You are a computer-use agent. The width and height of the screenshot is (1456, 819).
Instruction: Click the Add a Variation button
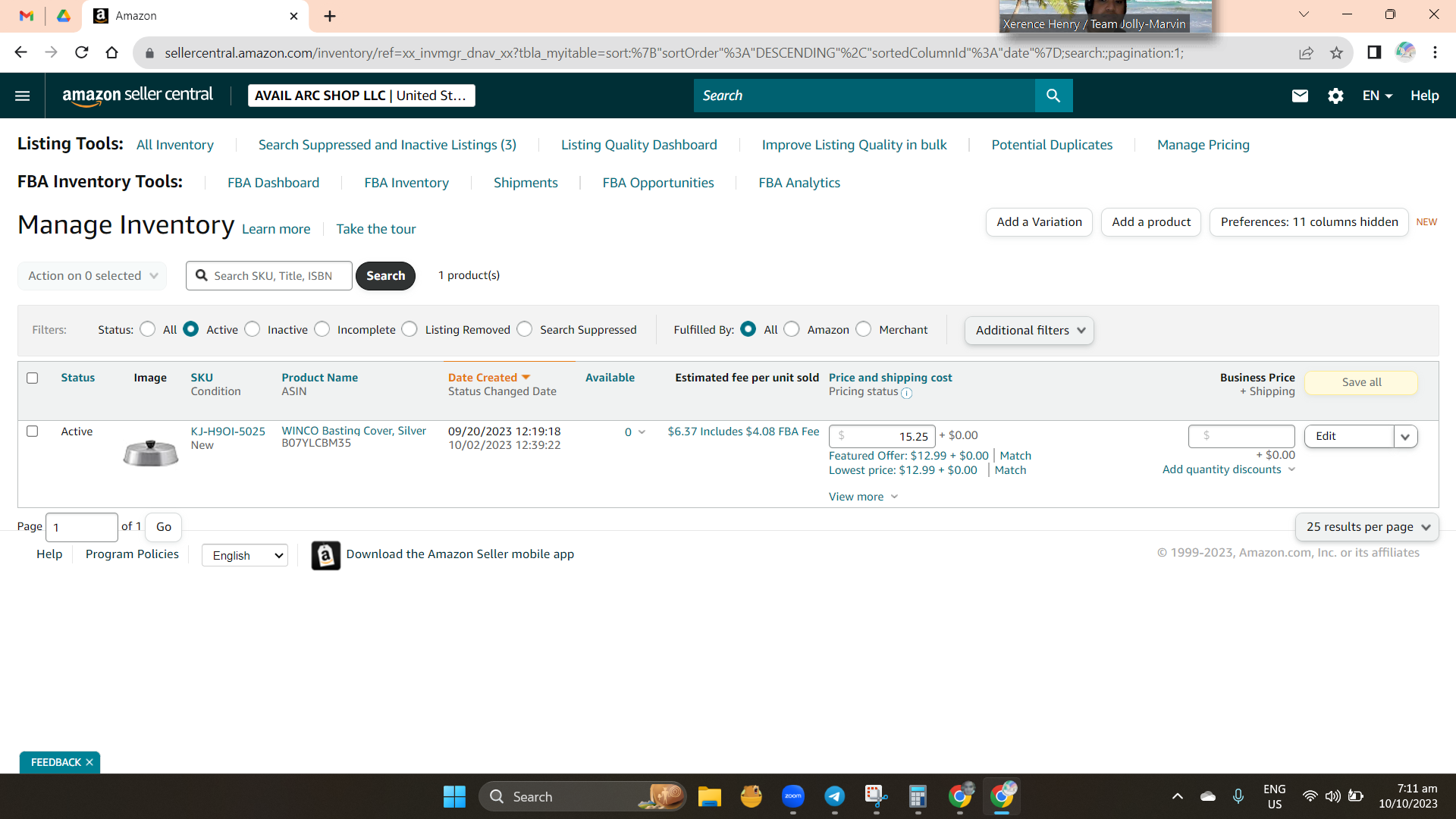[x=1039, y=222]
